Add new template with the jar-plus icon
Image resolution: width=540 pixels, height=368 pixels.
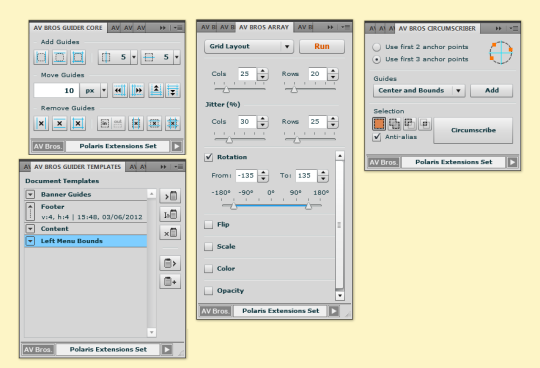click(170, 282)
